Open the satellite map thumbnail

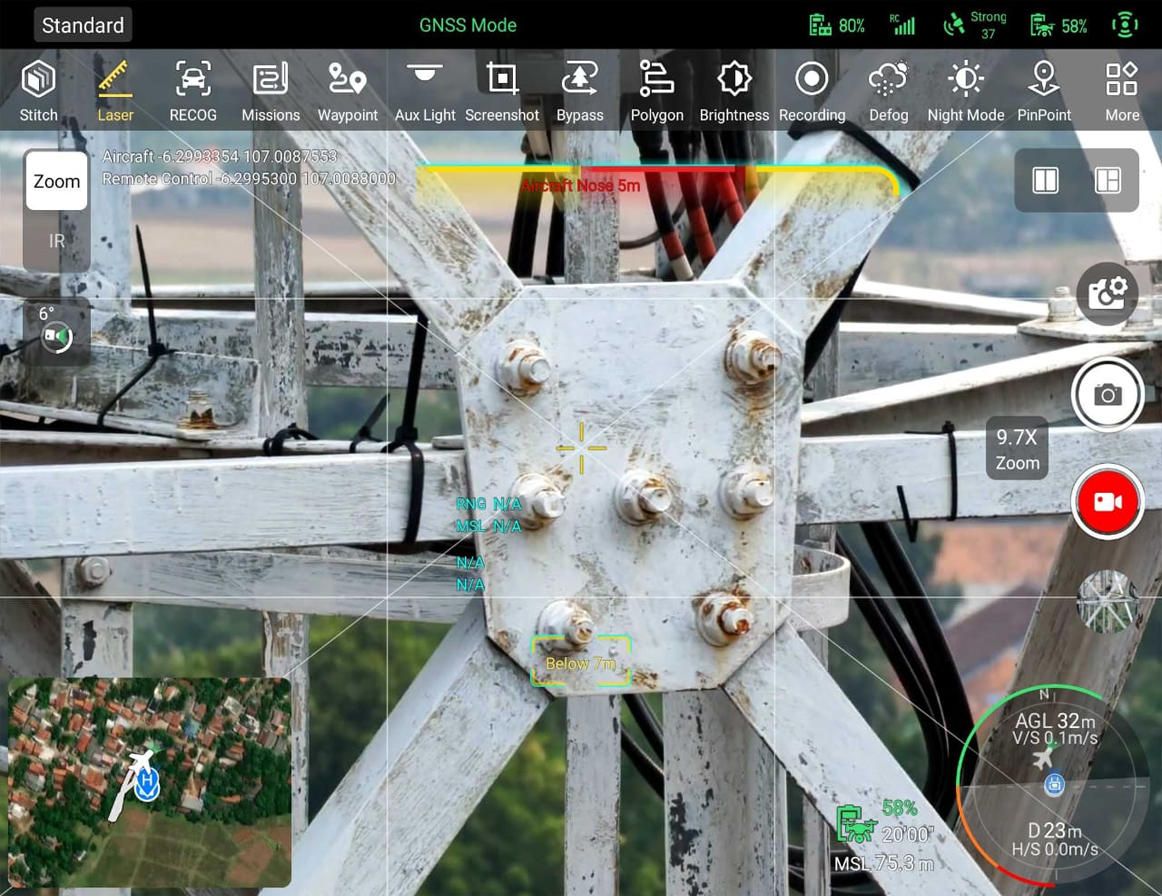[150, 782]
